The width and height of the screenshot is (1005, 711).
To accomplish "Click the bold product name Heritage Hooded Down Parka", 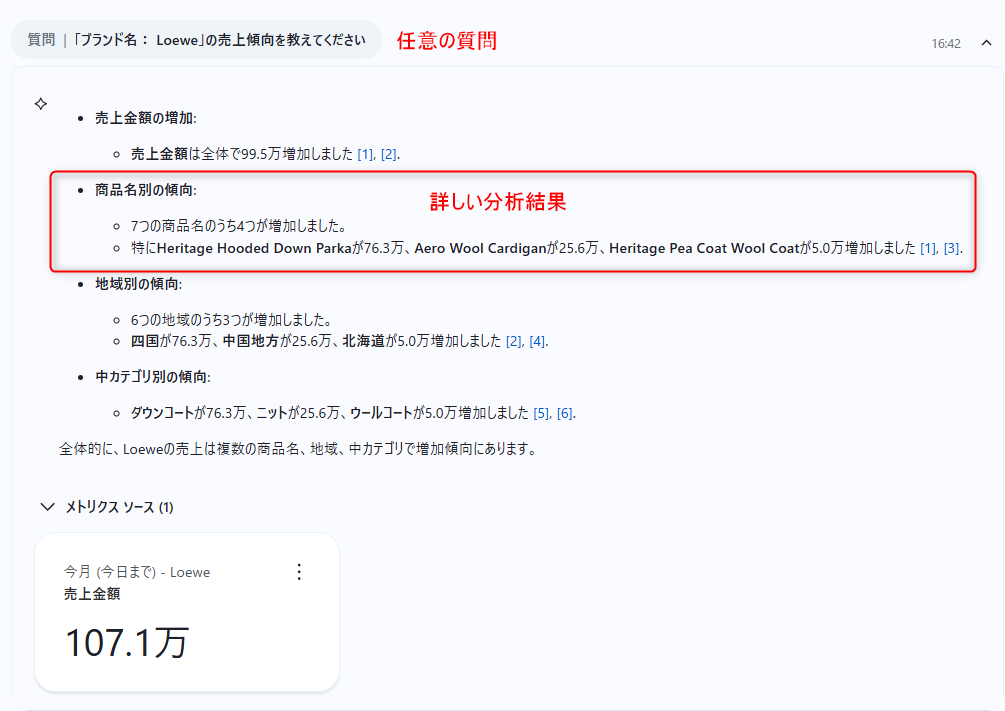I will click(254, 248).
